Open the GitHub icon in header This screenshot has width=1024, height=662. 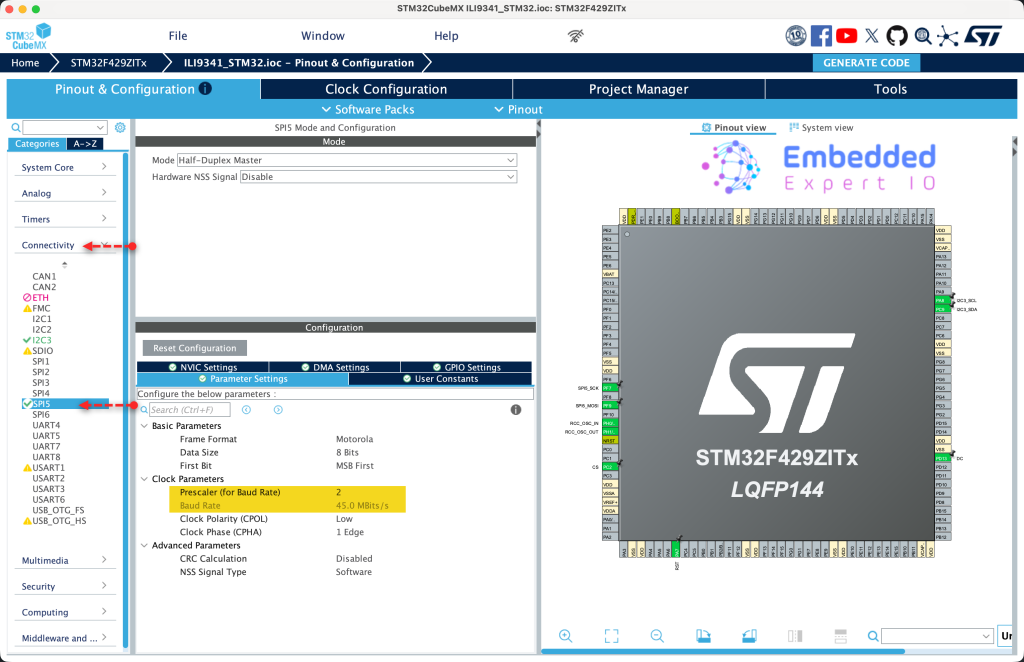point(896,36)
